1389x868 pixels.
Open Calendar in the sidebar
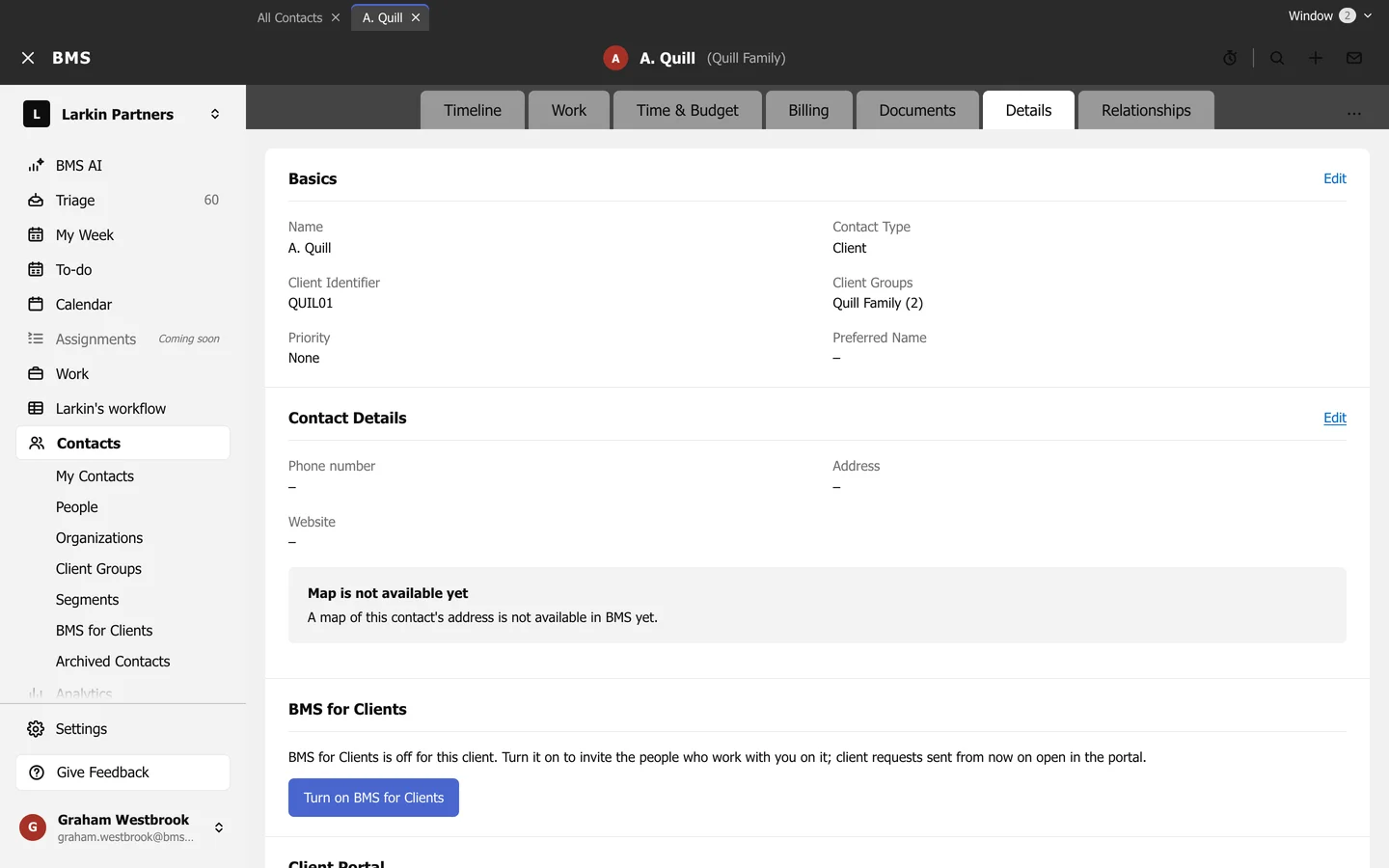pos(123,305)
